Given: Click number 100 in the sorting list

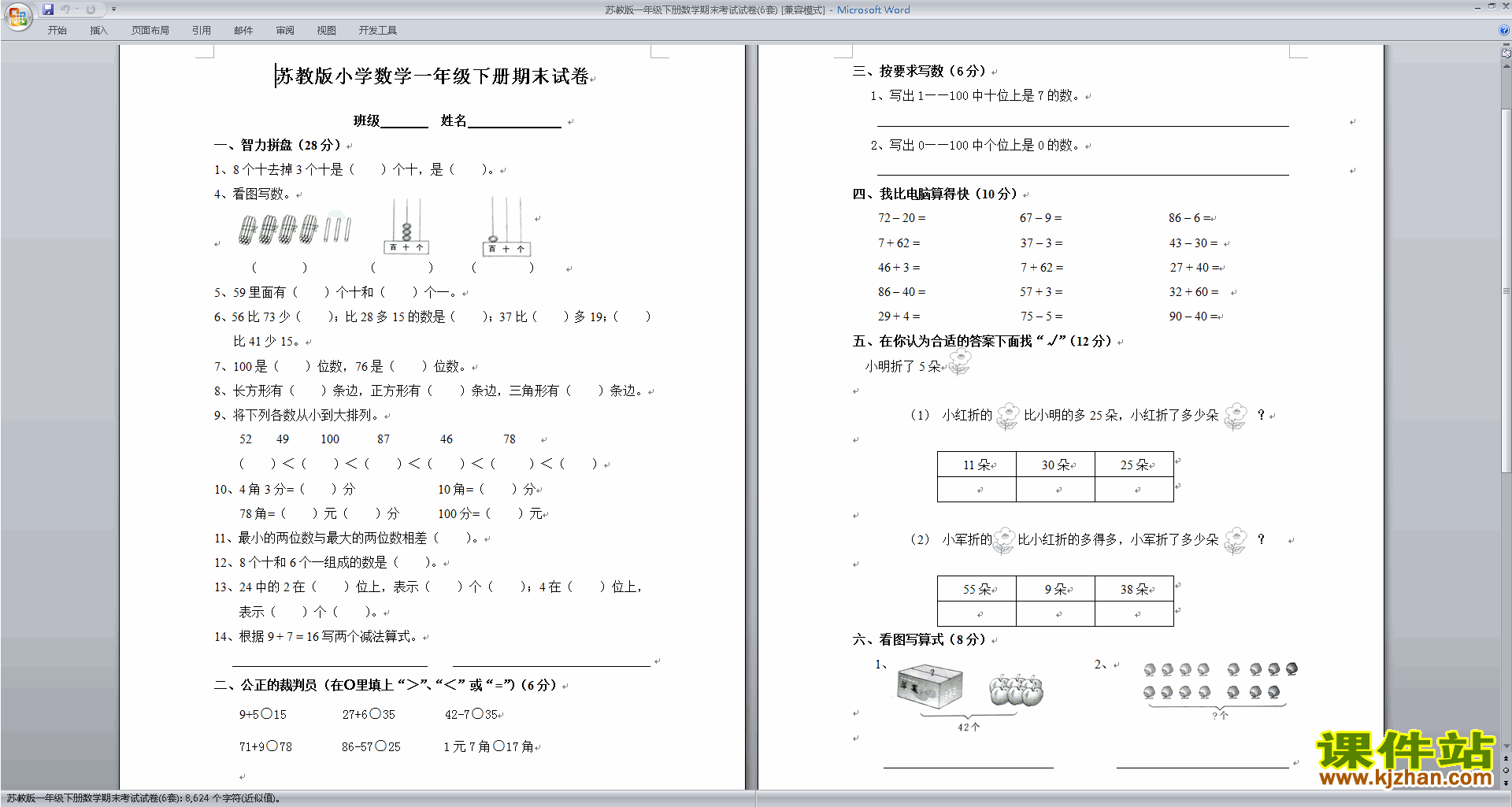Looking at the screenshot, I should coord(330,439).
